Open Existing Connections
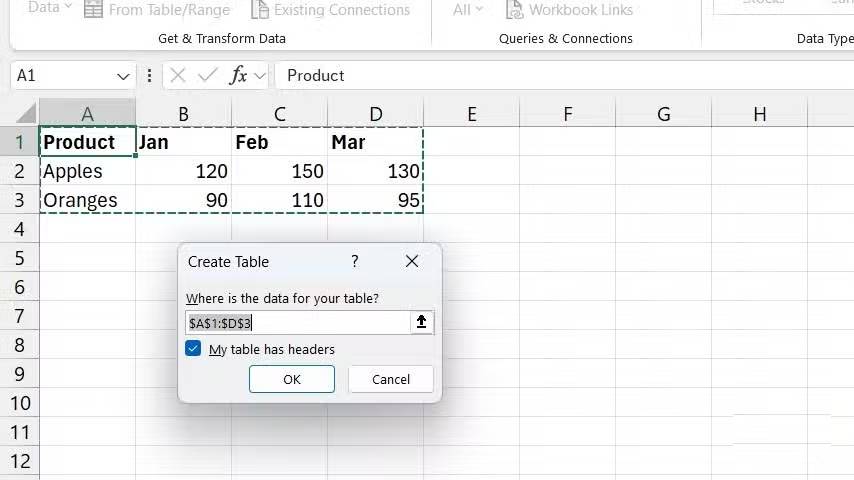Screen dimensions: 854x480 330,10
